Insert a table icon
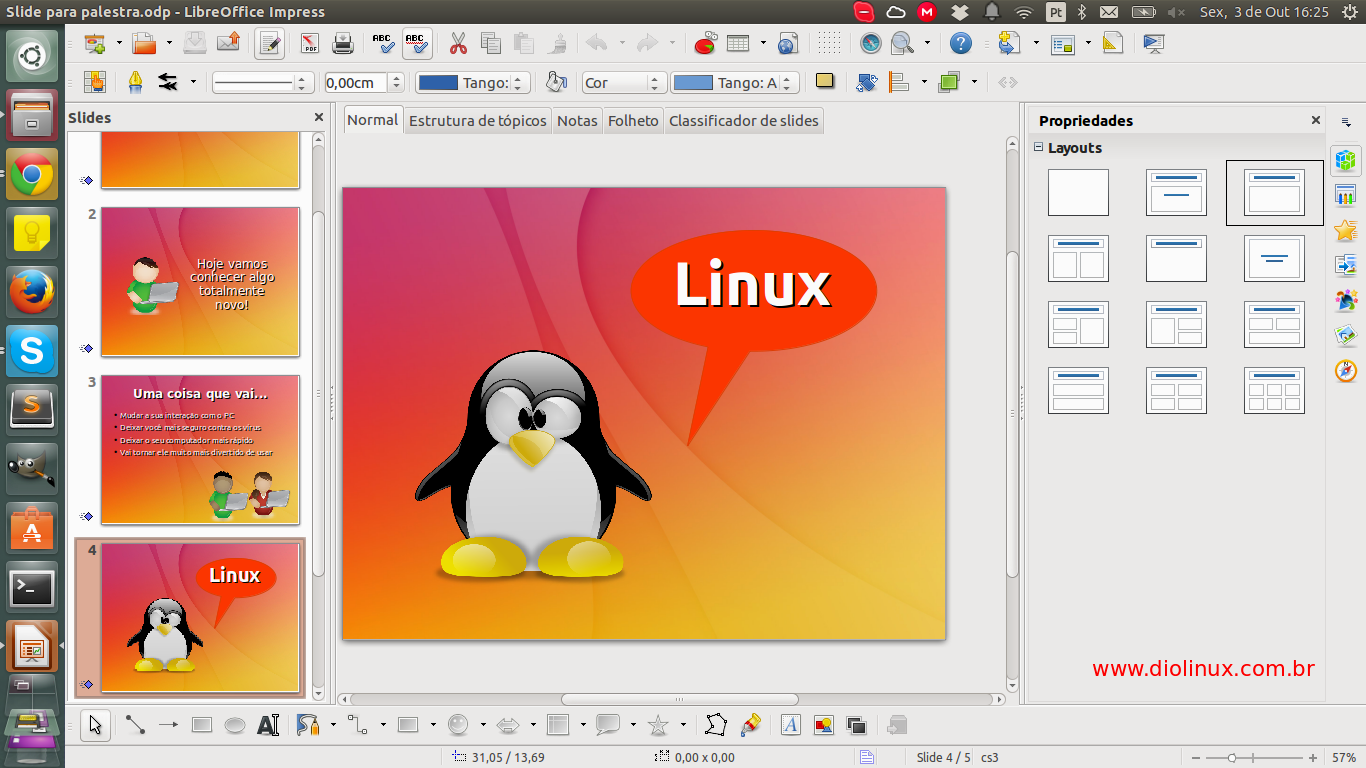Image resolution: width=1366 pixels, height=768 pixels. pos(738,43)
